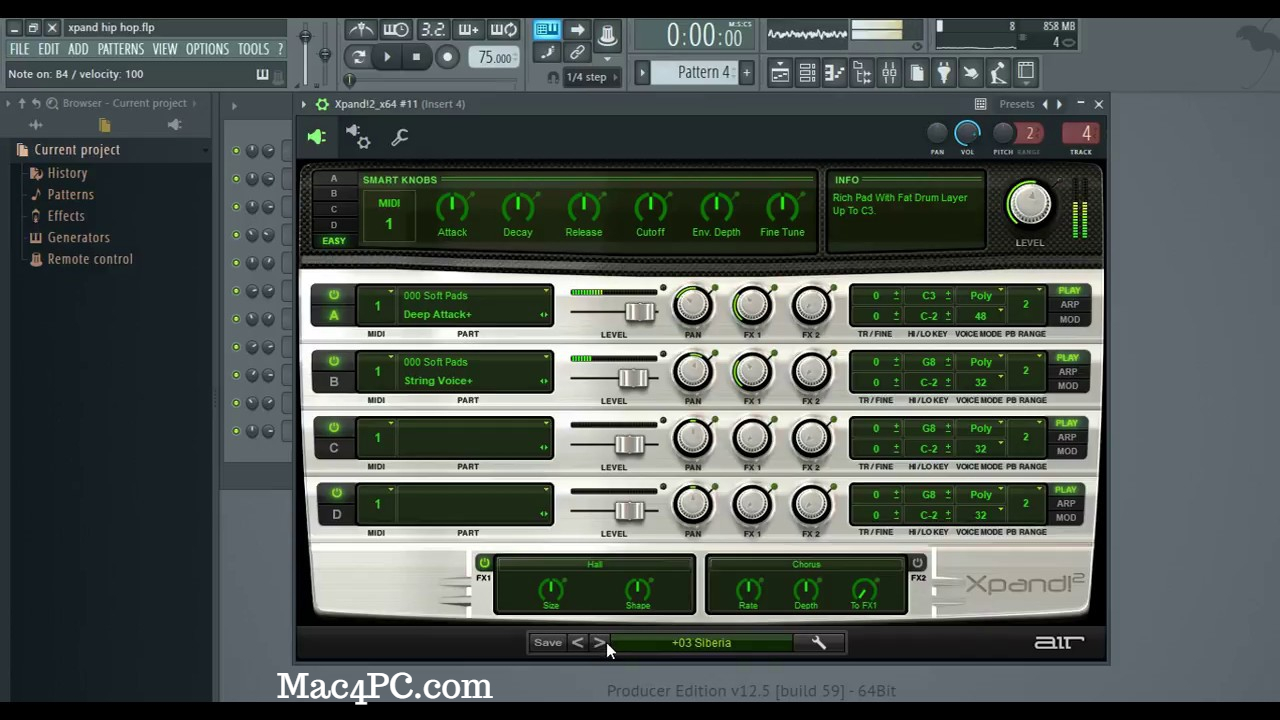Open the wrench settings in the wrapper toolbar

click(x=400, y=138)
